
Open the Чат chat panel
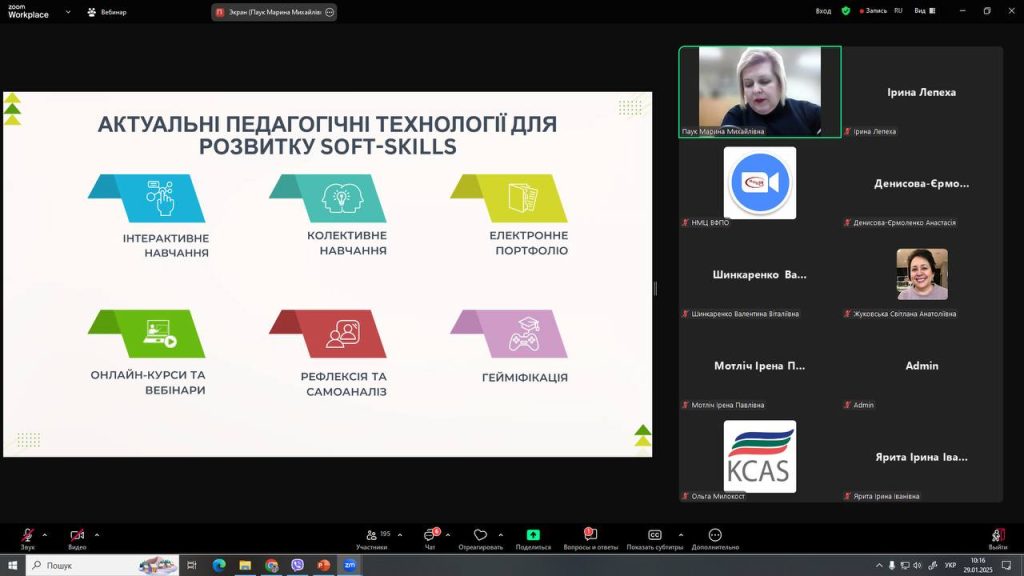[x=430, y=536]
